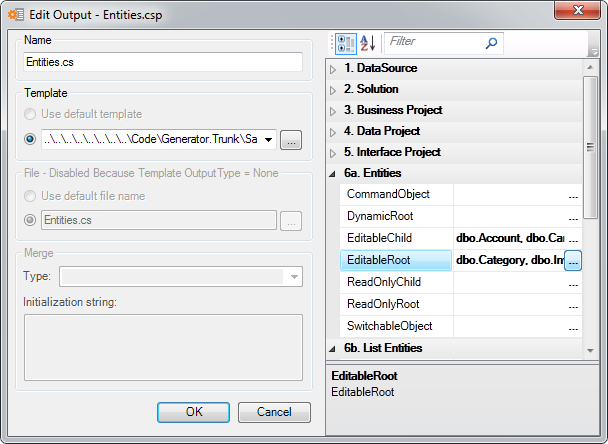This screenshot has height=444, width=608.
Task: Click the property grid scroll up arrow
Action: point(590,67)
